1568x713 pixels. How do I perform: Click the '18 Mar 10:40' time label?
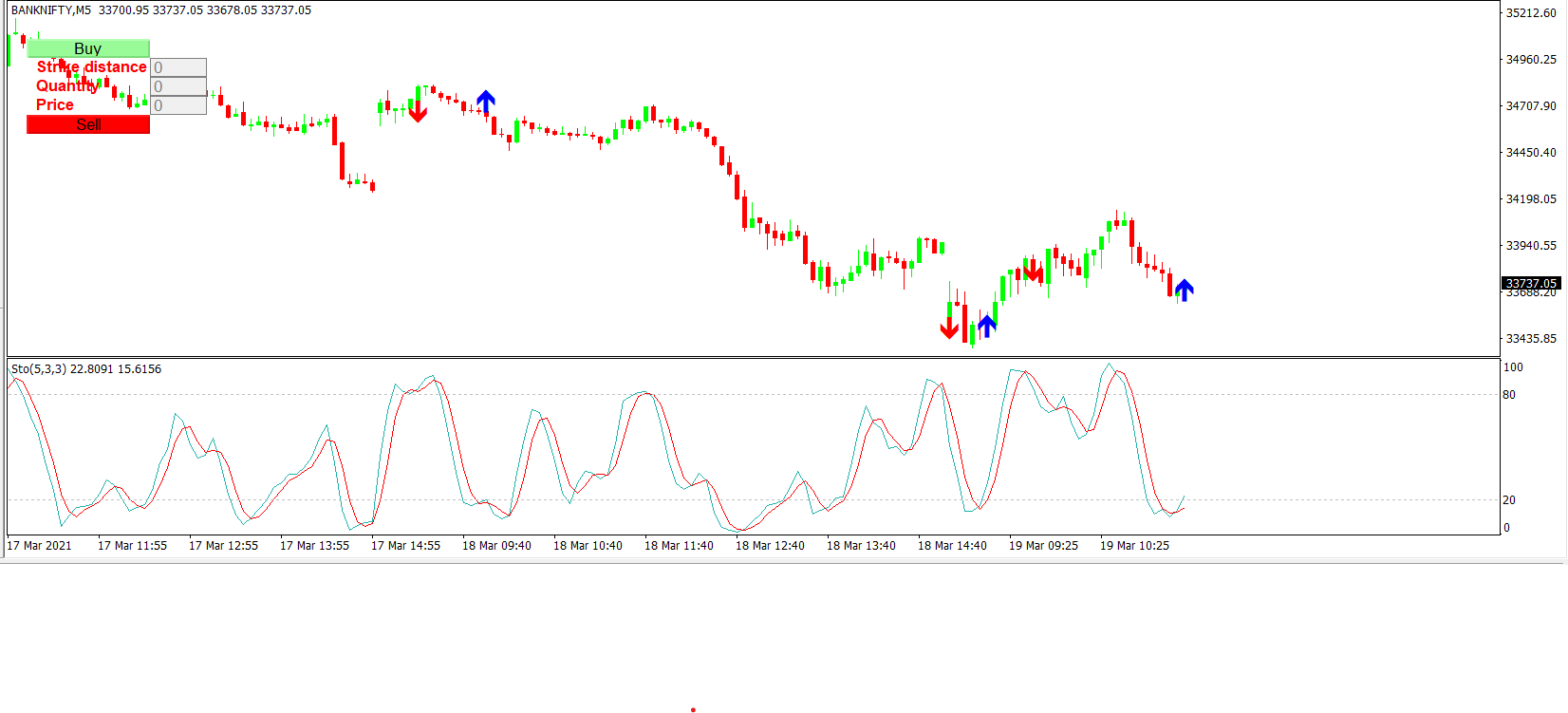point(588,546)
